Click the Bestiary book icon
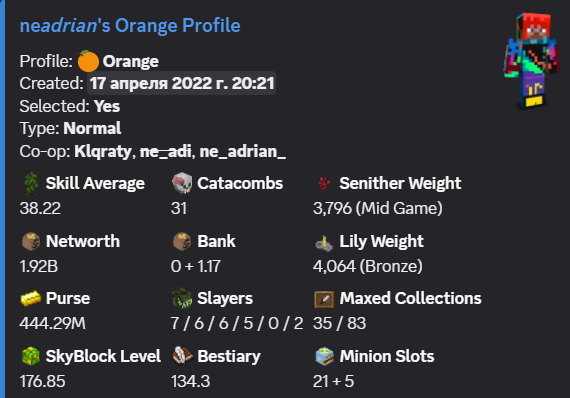 coord(182,356)
